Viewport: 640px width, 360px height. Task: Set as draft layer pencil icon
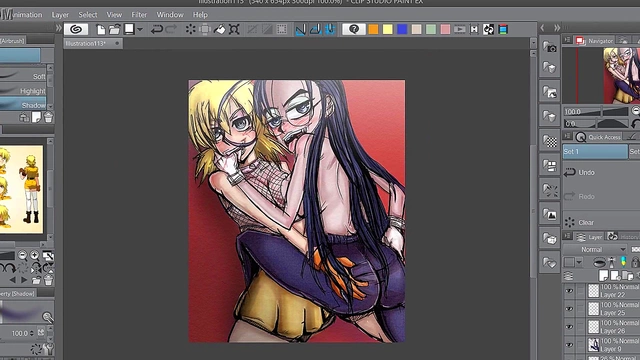point(623,262)
